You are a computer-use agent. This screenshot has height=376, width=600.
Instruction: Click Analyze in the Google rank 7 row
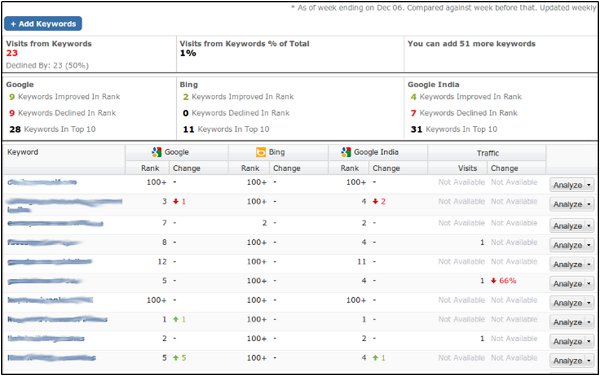tap(567, 226)
